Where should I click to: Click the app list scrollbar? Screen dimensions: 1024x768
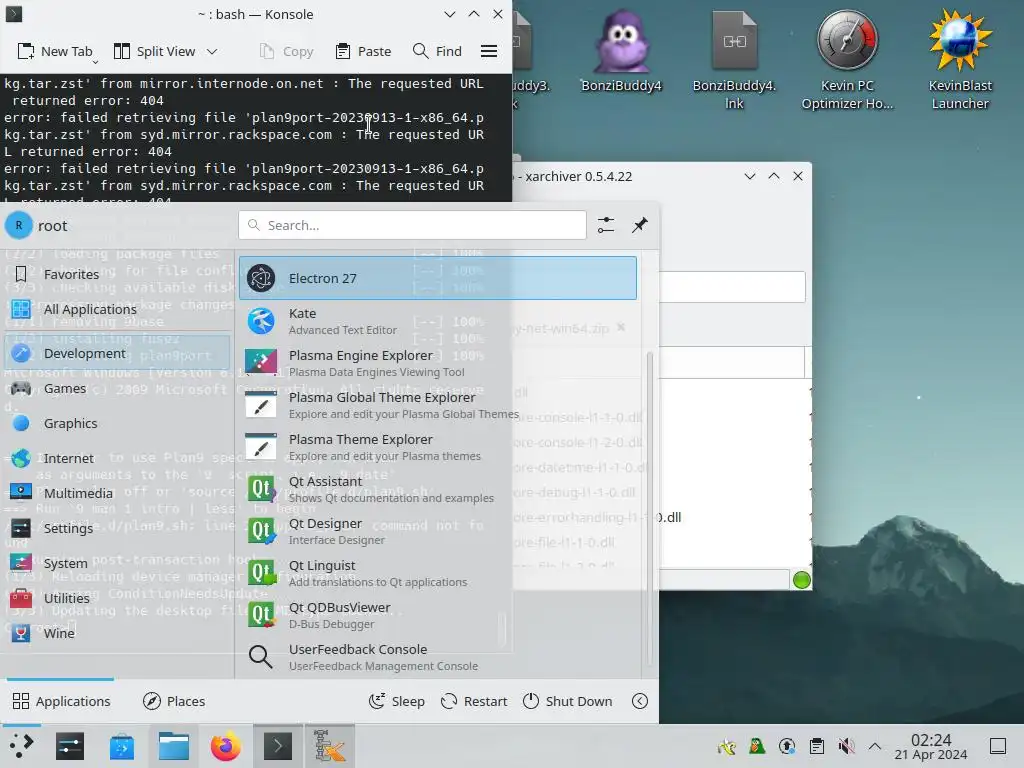[x=649, y=508]
